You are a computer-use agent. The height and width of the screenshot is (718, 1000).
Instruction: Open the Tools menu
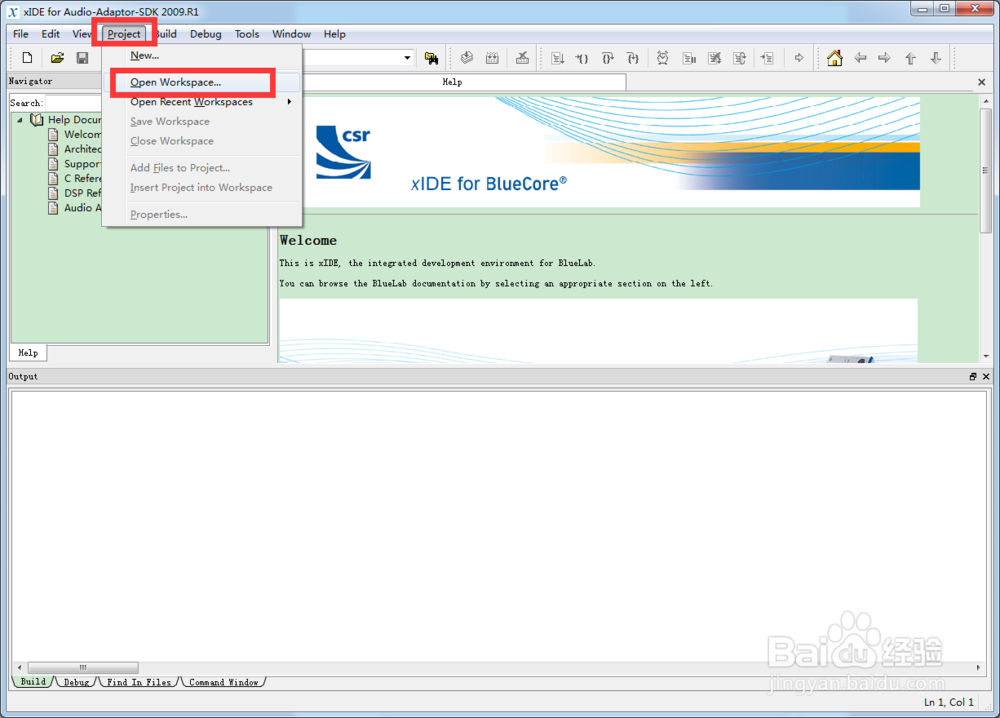(247, 34)
